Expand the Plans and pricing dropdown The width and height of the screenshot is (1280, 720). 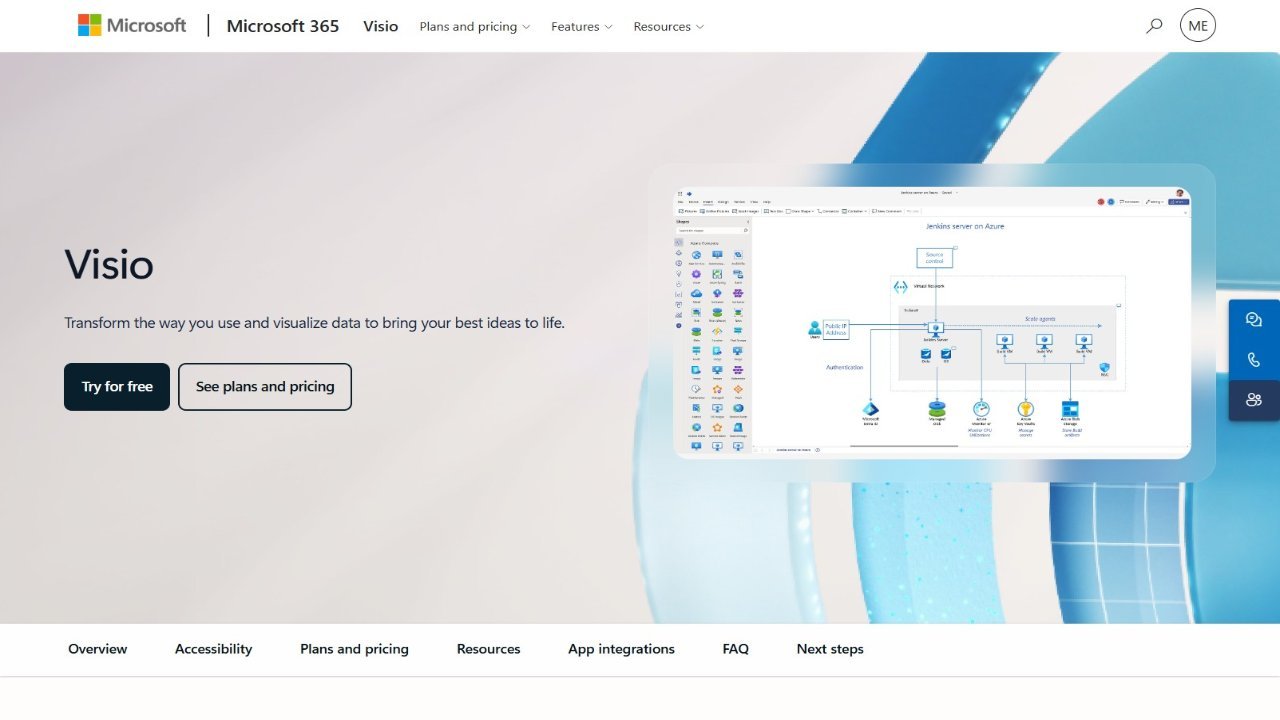tap(475, 27)
